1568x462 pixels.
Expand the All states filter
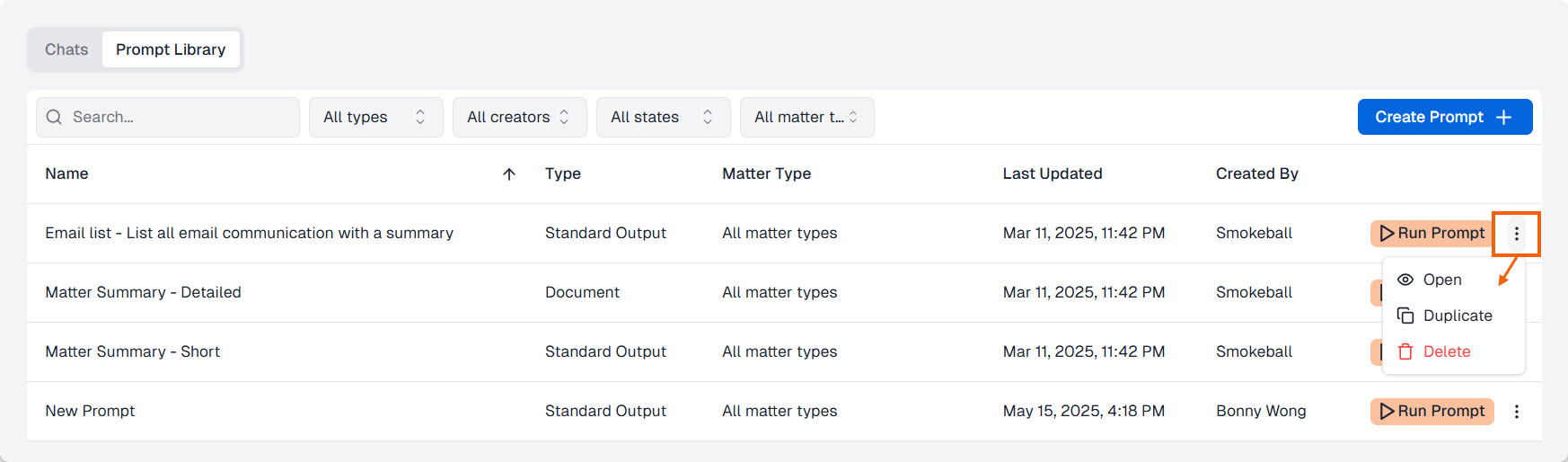click(664, 117)
